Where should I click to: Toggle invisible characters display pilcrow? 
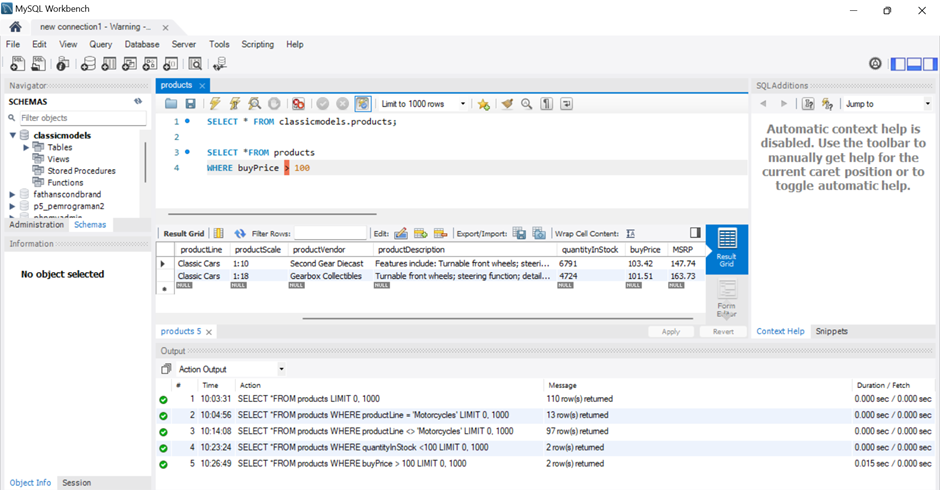(x=546, y=104)
